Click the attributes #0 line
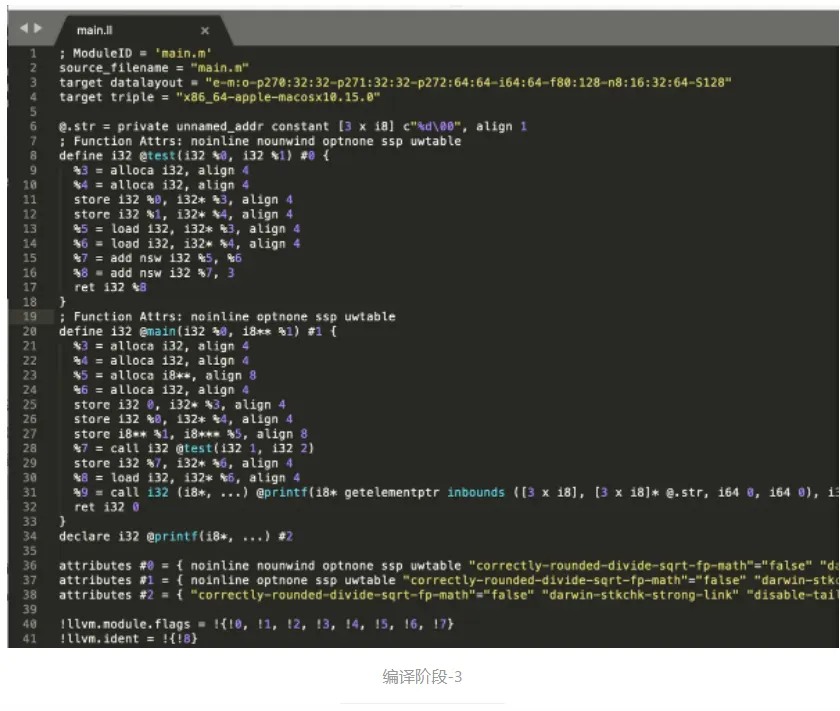The image size is (840, 711). tap(449, 565)
